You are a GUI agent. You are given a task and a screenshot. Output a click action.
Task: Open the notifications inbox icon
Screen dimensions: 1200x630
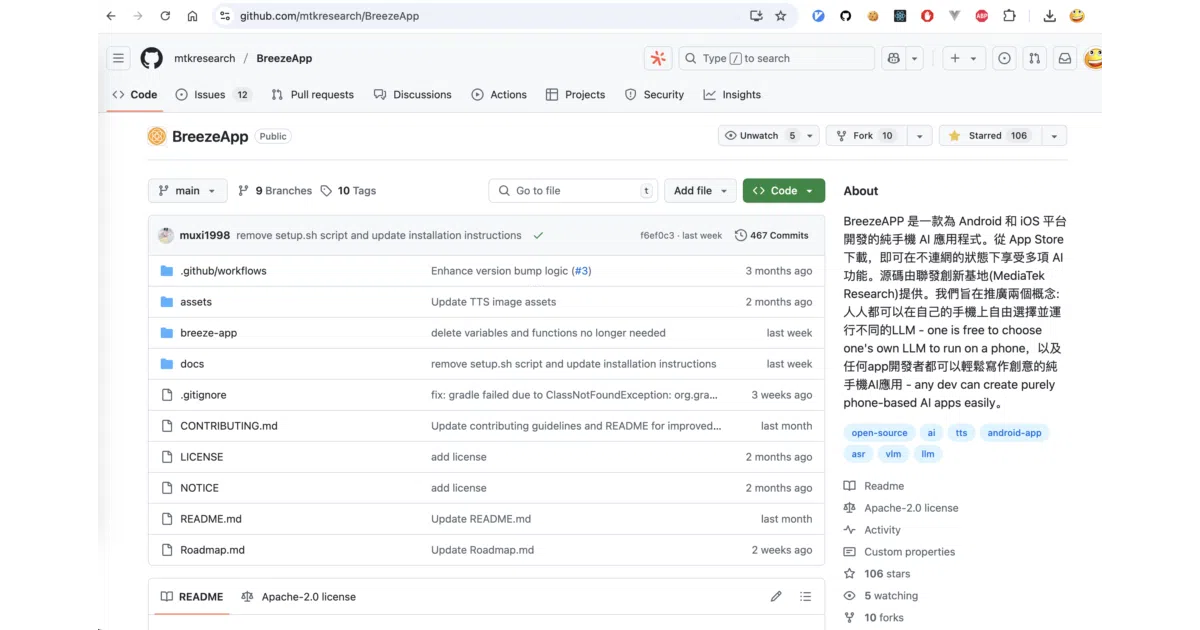1064,58
